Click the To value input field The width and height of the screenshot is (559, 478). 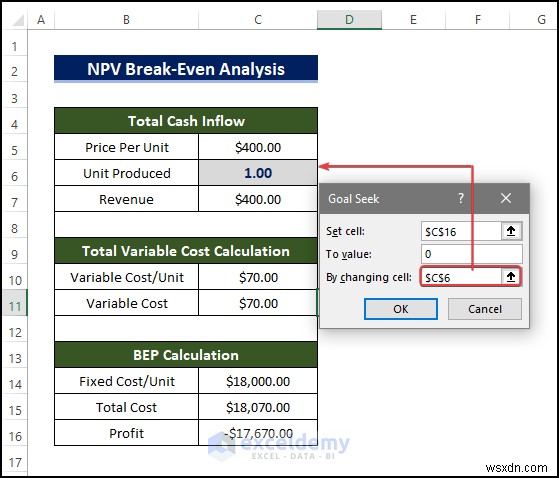click(x=472, y=254)
